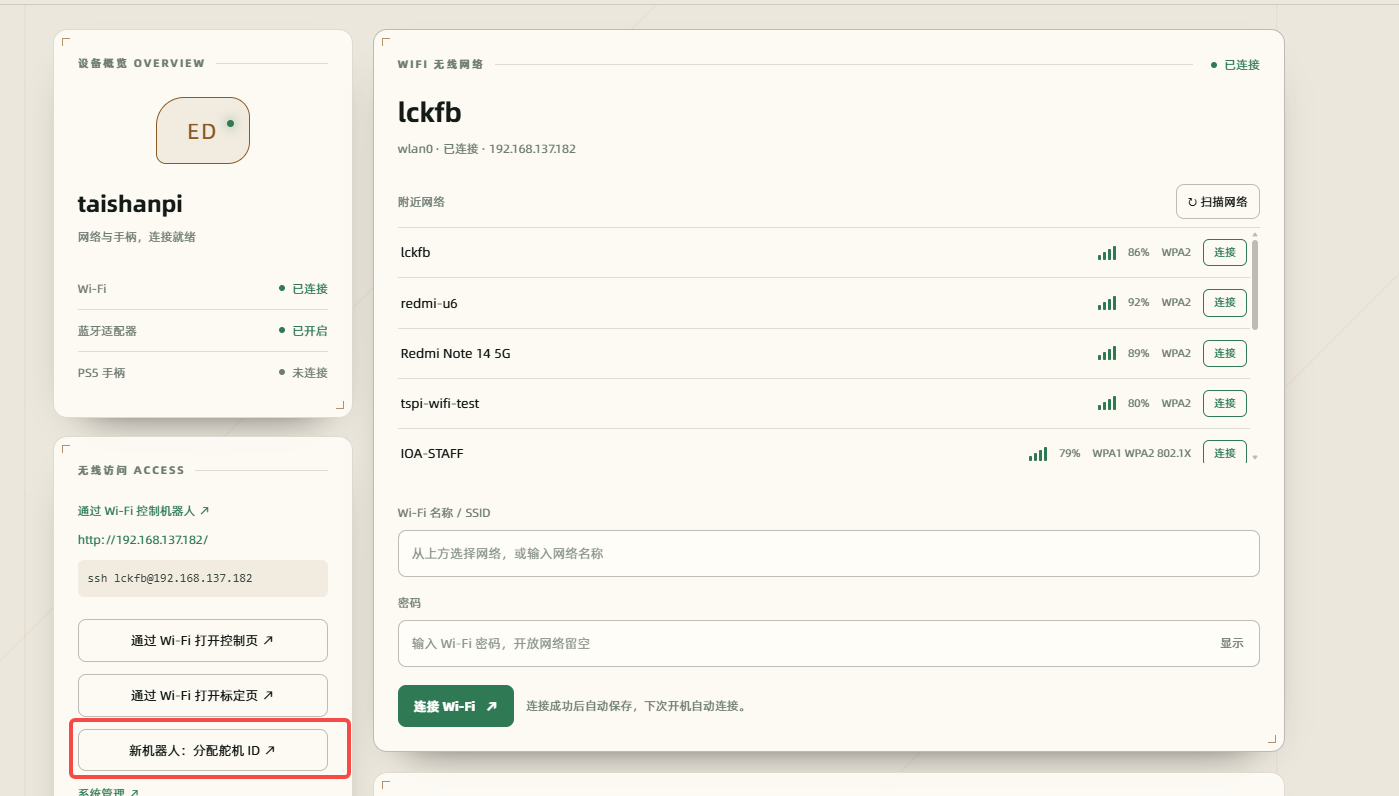Click 扫描网络 to rescan nearby networks
Viewport: 1399px width, 796px height.
click(1217, 202)
